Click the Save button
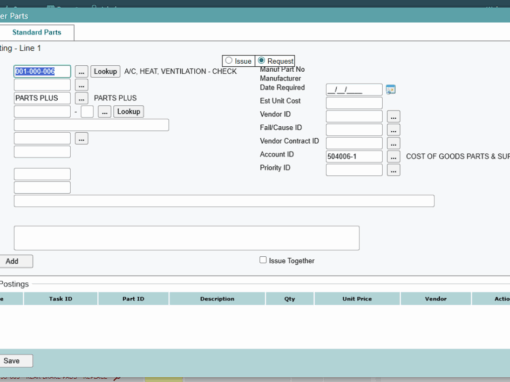The image size is (510, 382). [x=16, y=361]
